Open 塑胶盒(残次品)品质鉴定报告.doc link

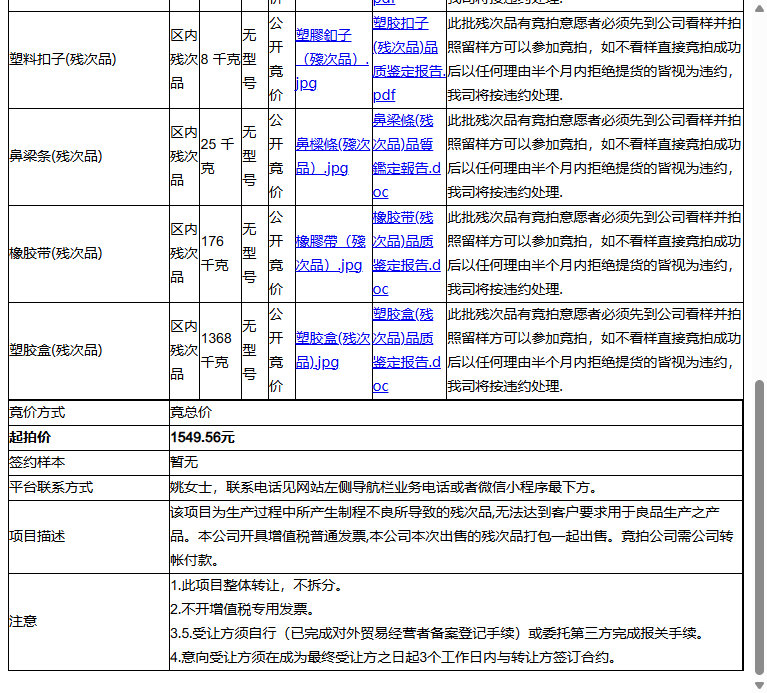tap(406, 350)
